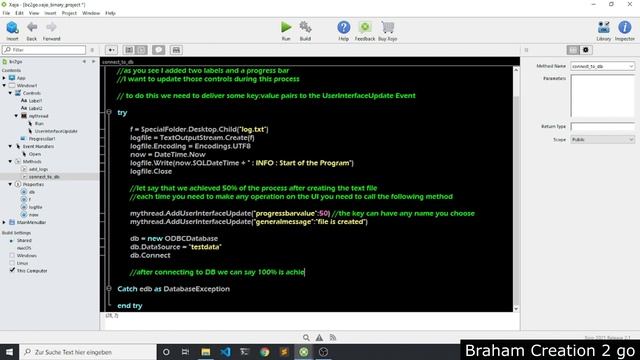640x360 pixels.
Task: Open Visual Studio Code from the taskbar
Action: tap(225, 352)
